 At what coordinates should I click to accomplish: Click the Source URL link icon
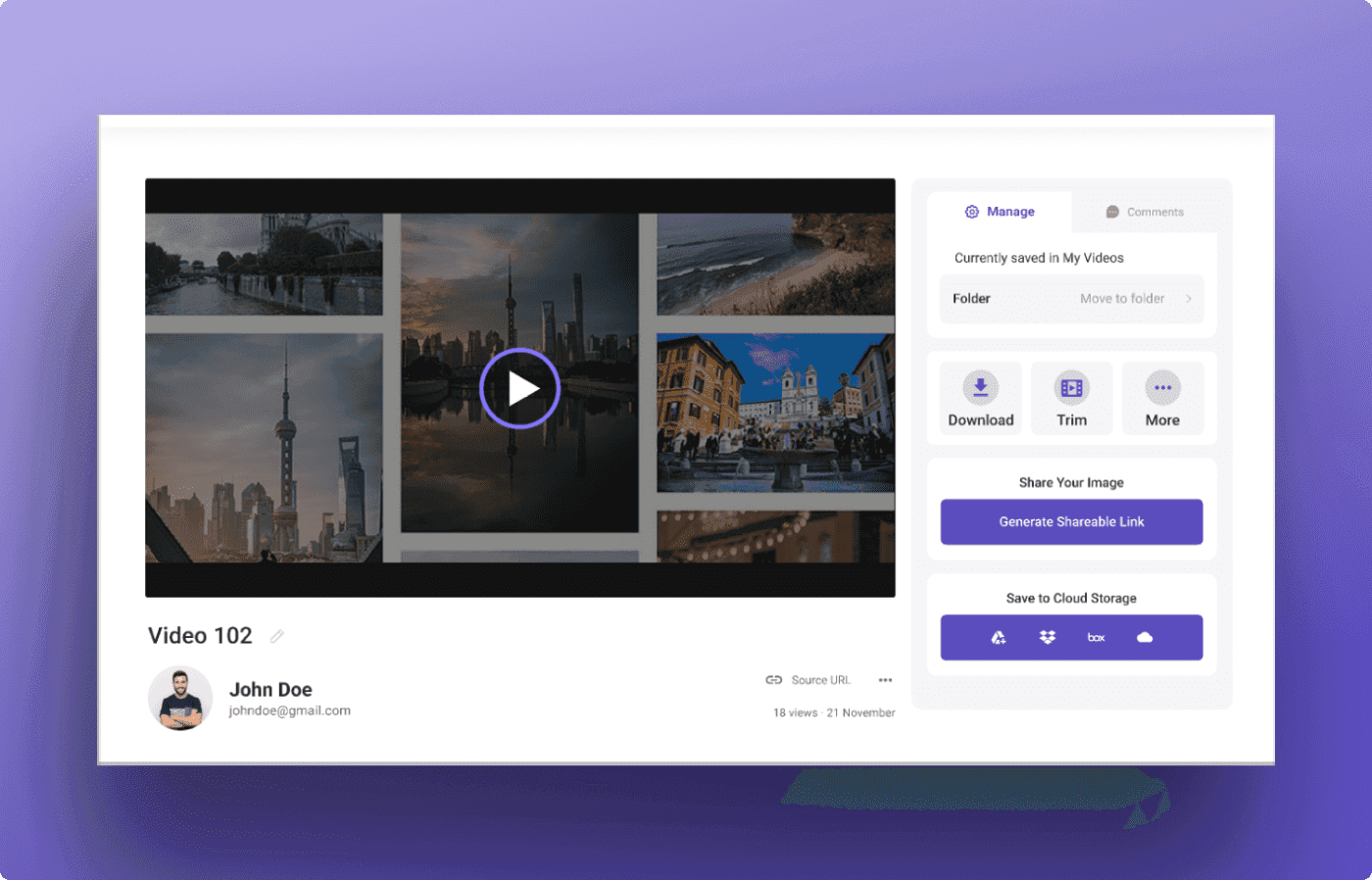(773, 679)
